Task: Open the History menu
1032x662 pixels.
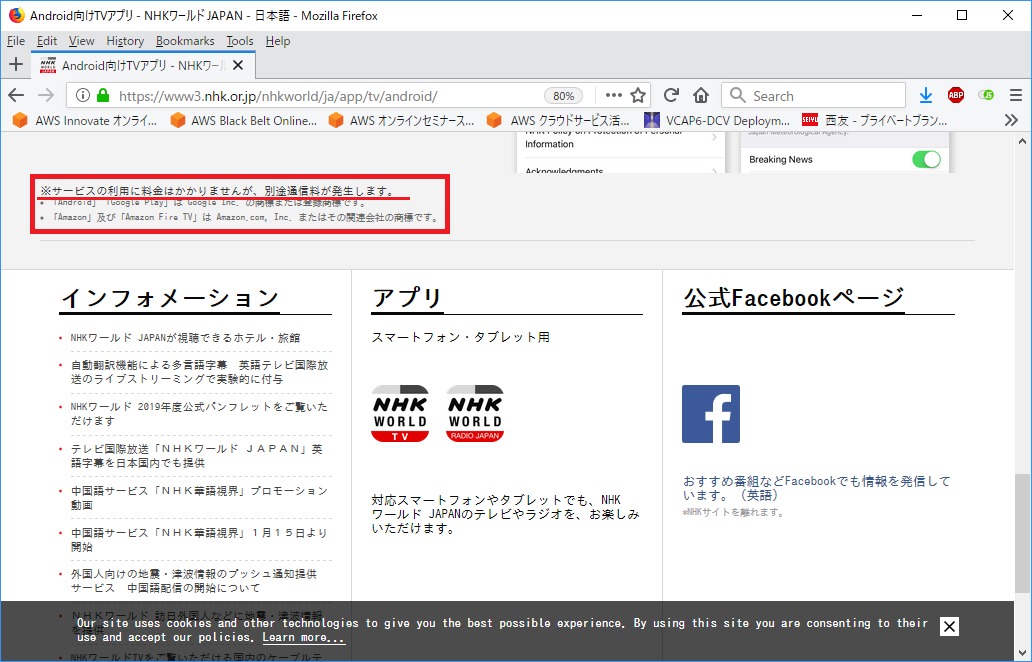Action: (125, 41)
